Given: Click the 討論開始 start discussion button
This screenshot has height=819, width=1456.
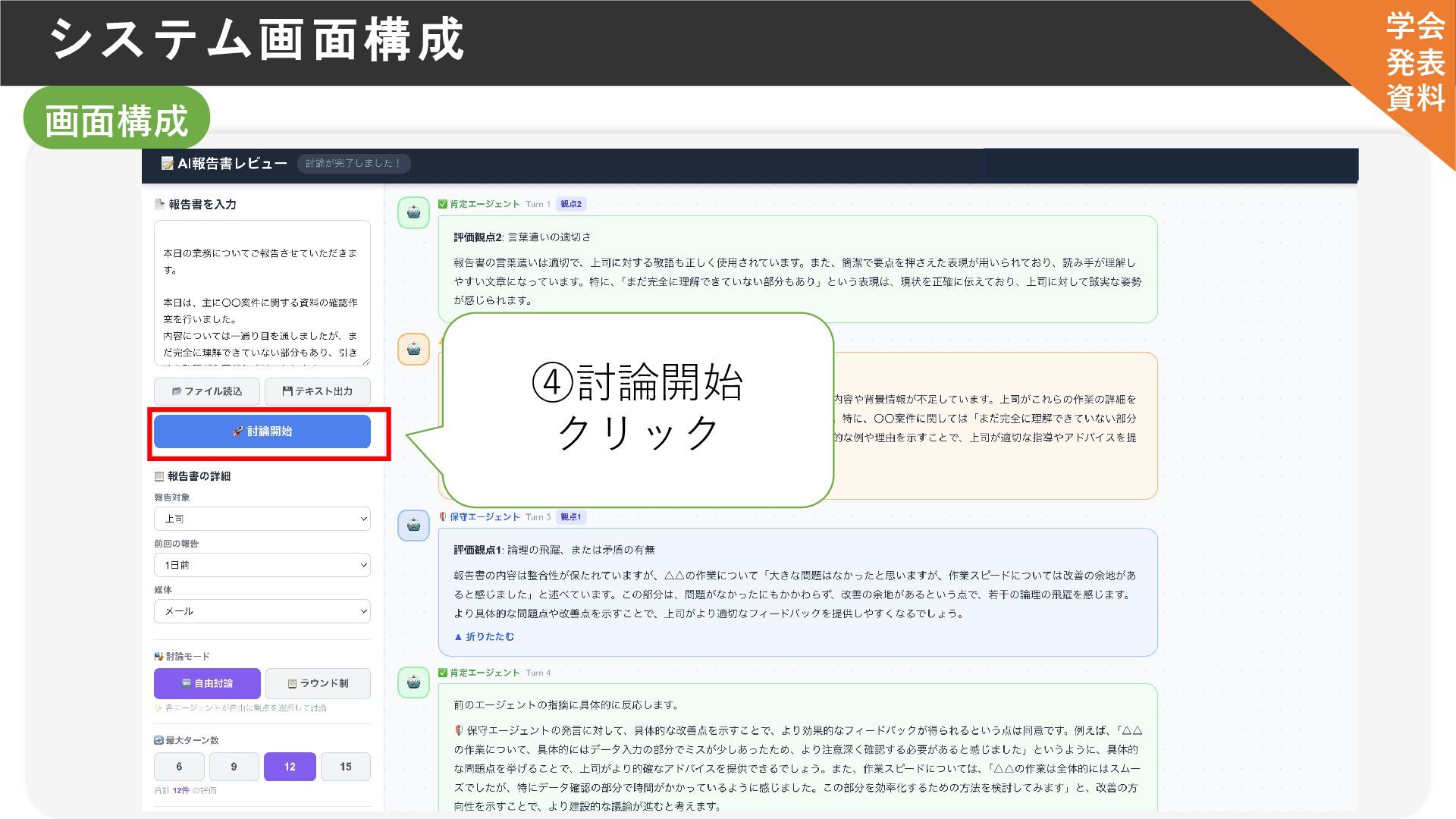Looking at the screenshot, I should (x=262, y=431).
